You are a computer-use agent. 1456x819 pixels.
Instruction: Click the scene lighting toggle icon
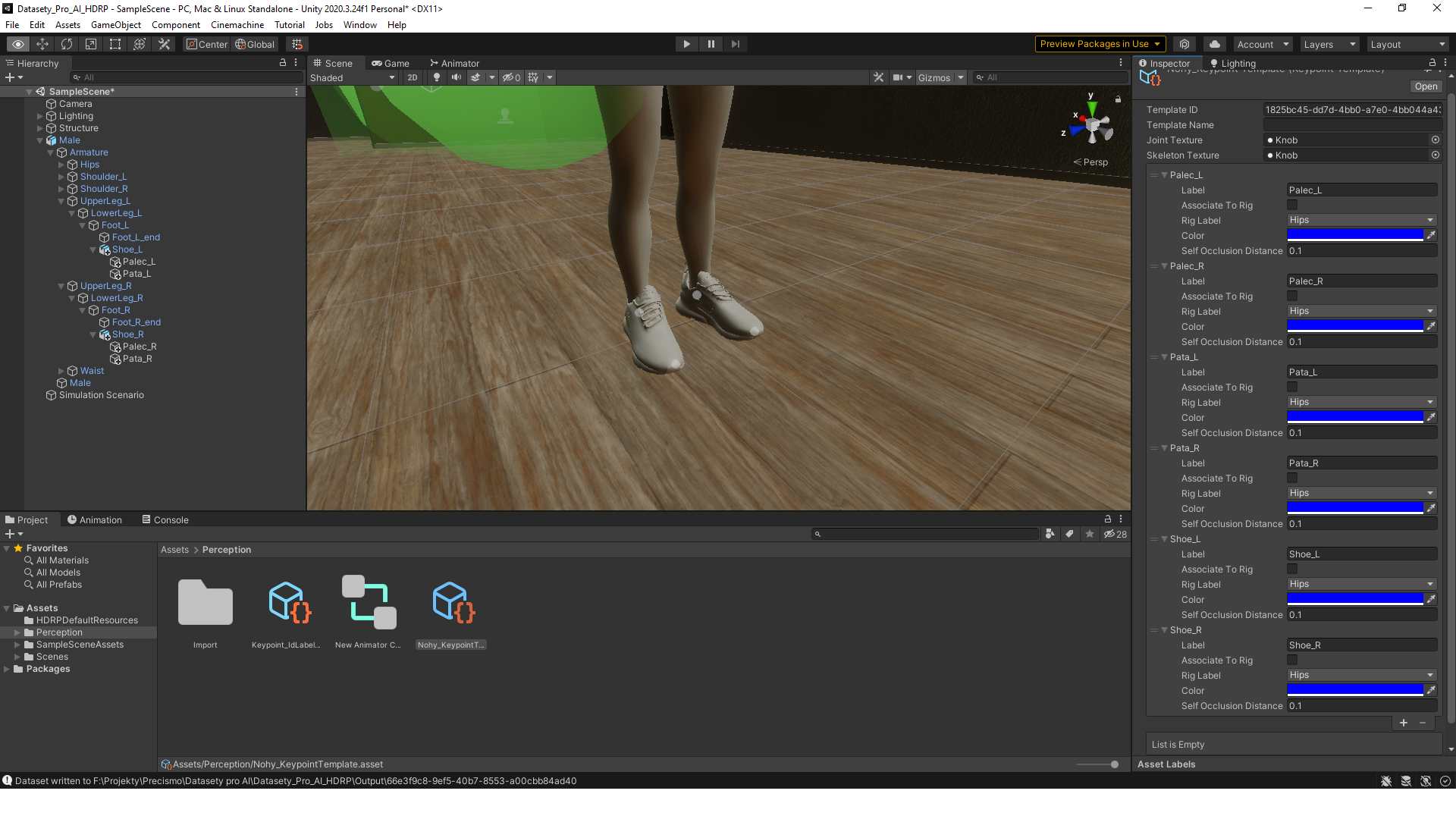(437, 77)
